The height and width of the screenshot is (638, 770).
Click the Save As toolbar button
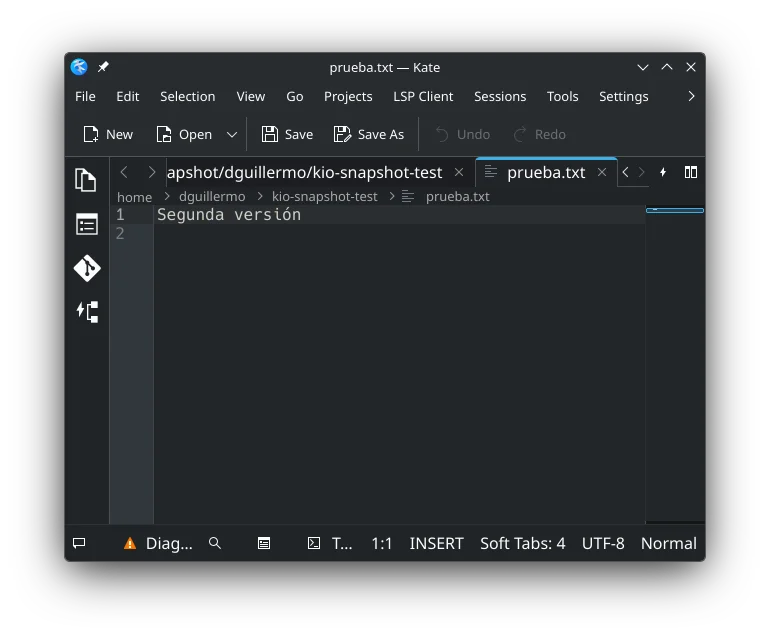tap(368, 134)
